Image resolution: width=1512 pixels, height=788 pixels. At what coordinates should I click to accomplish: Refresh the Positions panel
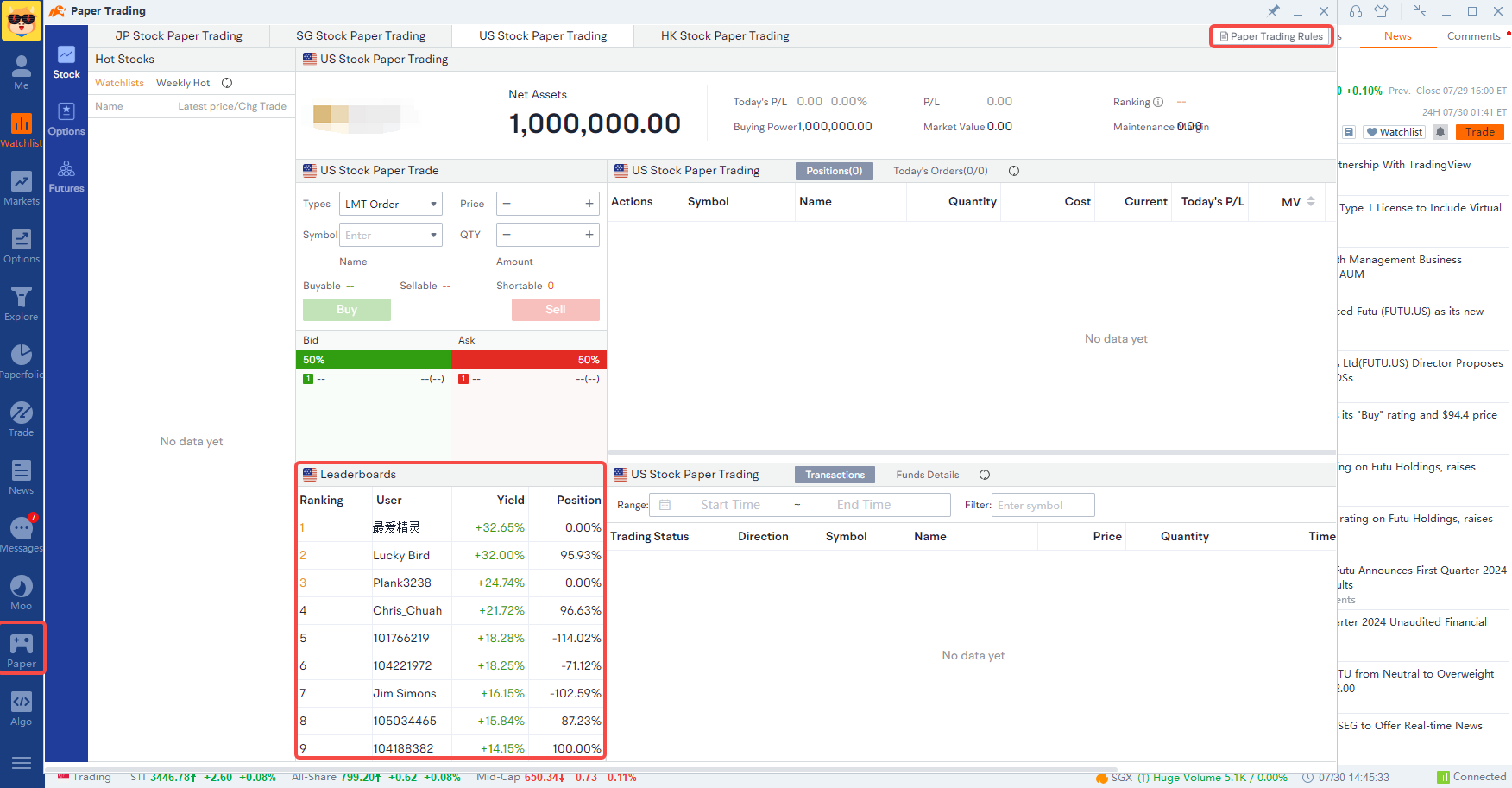1014,171
